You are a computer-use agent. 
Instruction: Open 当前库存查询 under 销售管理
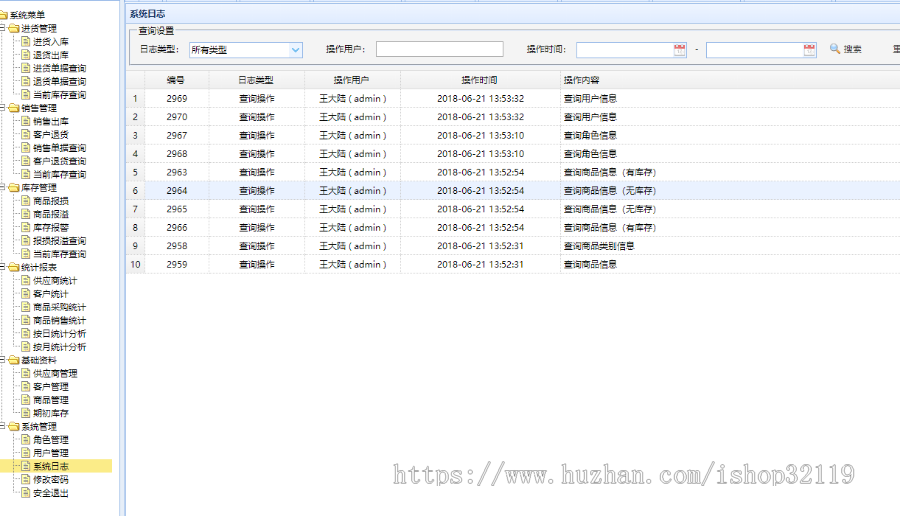(60, 174)
